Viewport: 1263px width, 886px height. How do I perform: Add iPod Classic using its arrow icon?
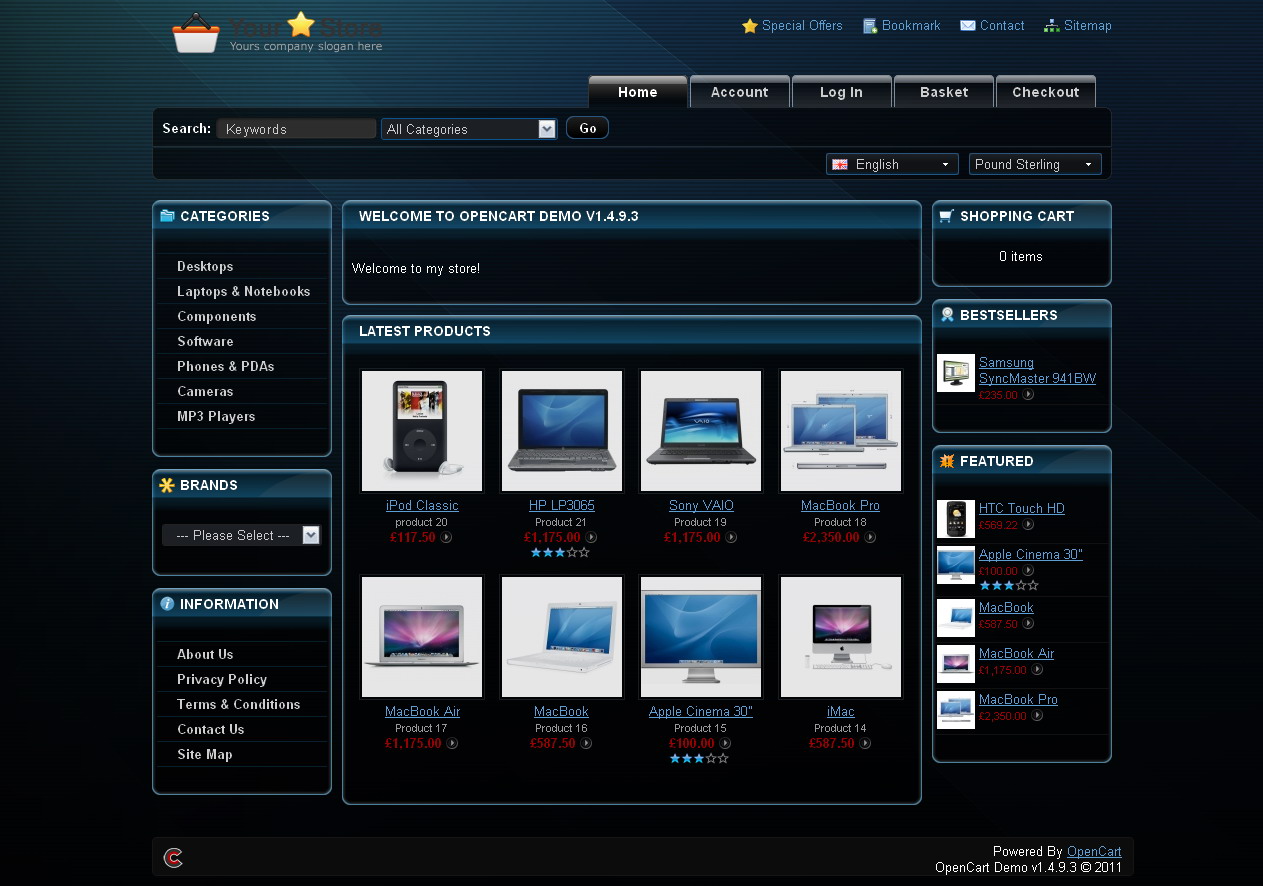pyautogui.click(x=446, y=538)
